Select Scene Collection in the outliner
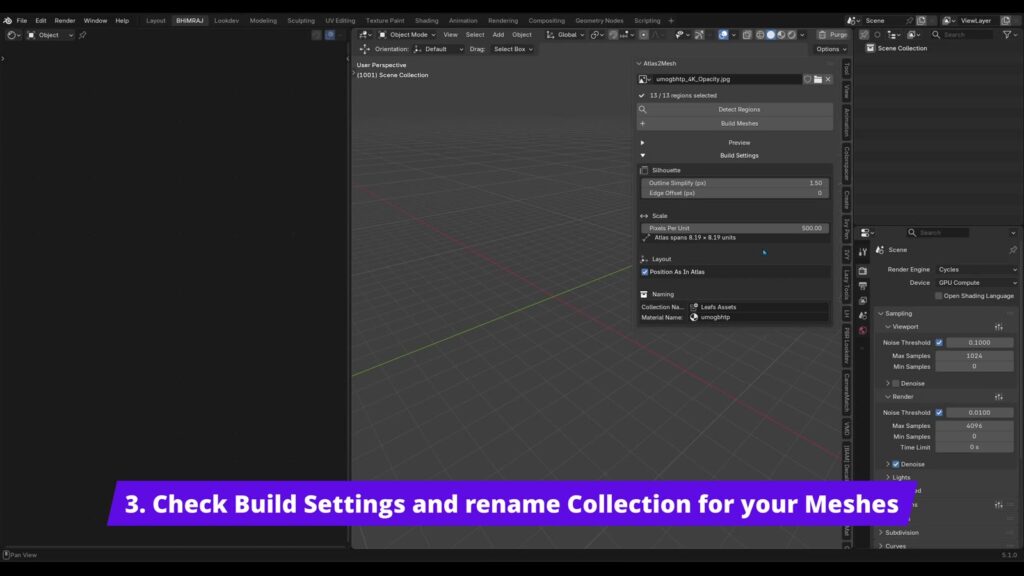The width and height of the screenshot is (1024, 576). [902, 48]
